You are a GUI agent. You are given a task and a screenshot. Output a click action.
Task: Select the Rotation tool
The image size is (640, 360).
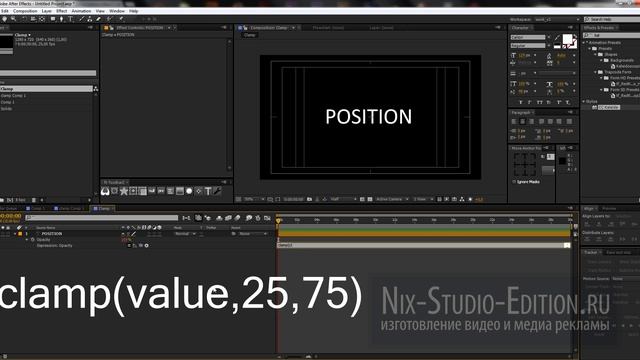24,19
